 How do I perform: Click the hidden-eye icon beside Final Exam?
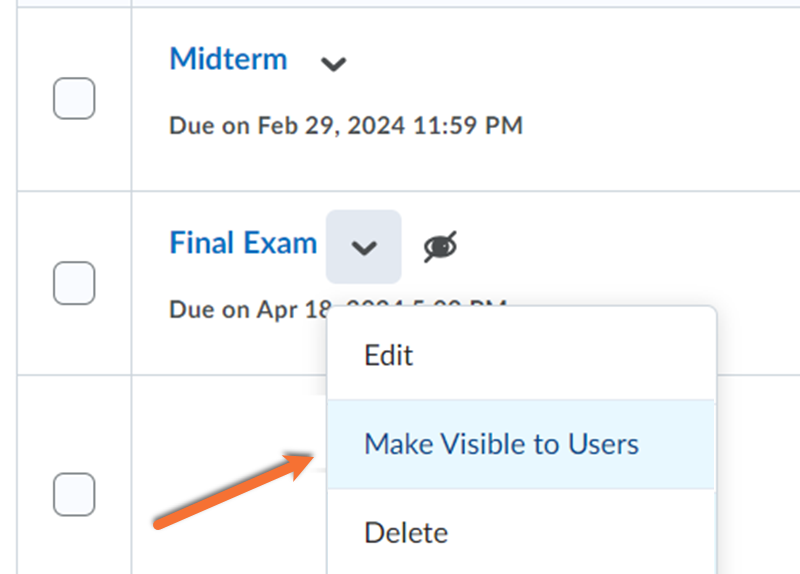440,246
